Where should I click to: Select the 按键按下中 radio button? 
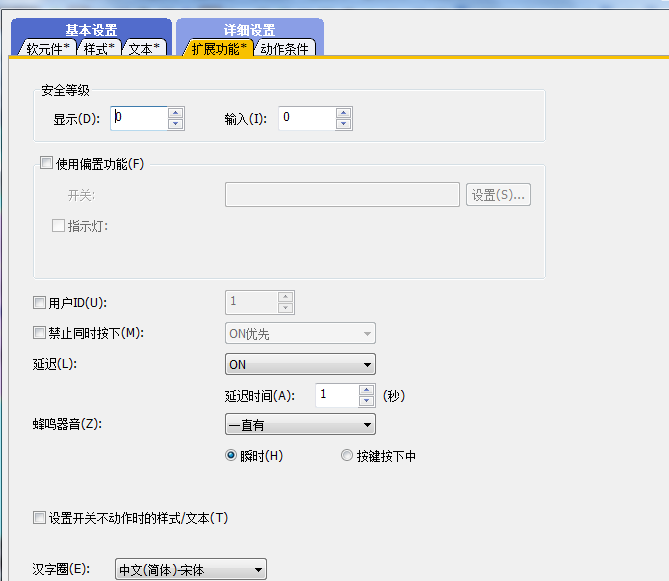coord(347,456)
